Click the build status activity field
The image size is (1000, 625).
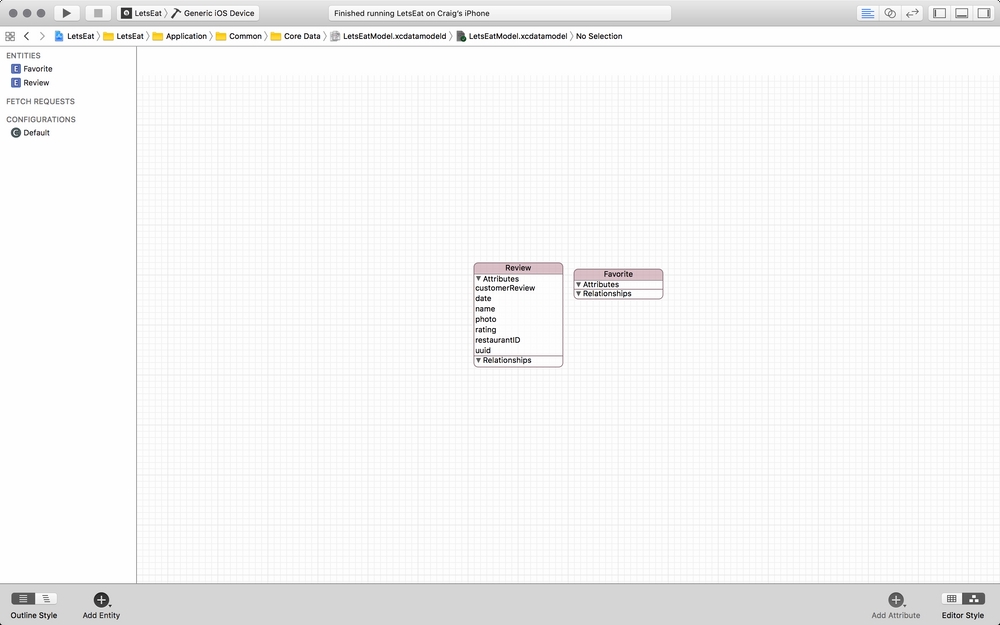click(500, 13)
